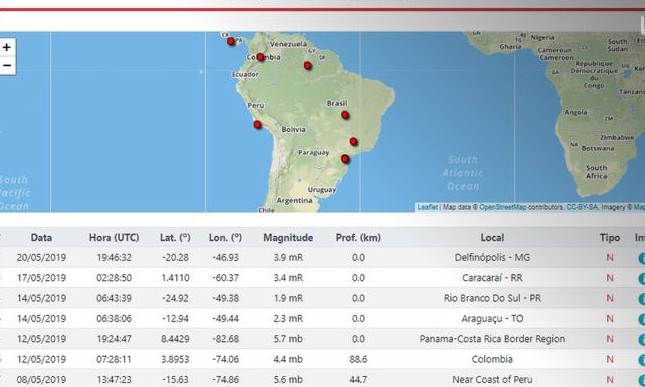
Task: Click the red N type in Delfinópolis row
Action: click(610, 257)
